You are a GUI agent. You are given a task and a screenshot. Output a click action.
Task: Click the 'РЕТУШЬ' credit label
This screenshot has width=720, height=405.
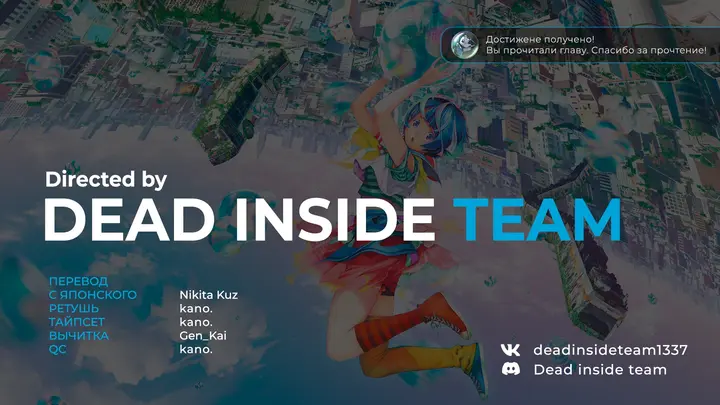[74, 308]
